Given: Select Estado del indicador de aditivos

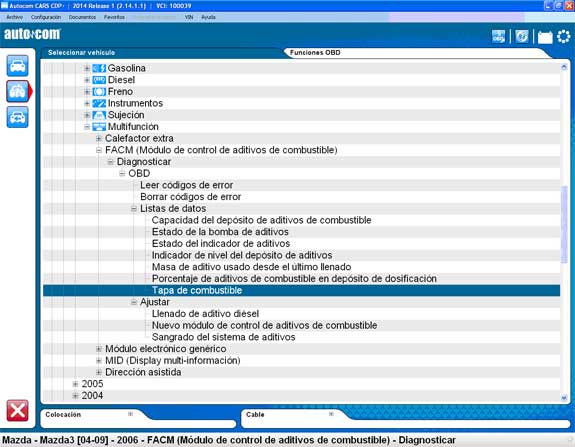Looking at the screenshot, I should [x=221, y=244].
